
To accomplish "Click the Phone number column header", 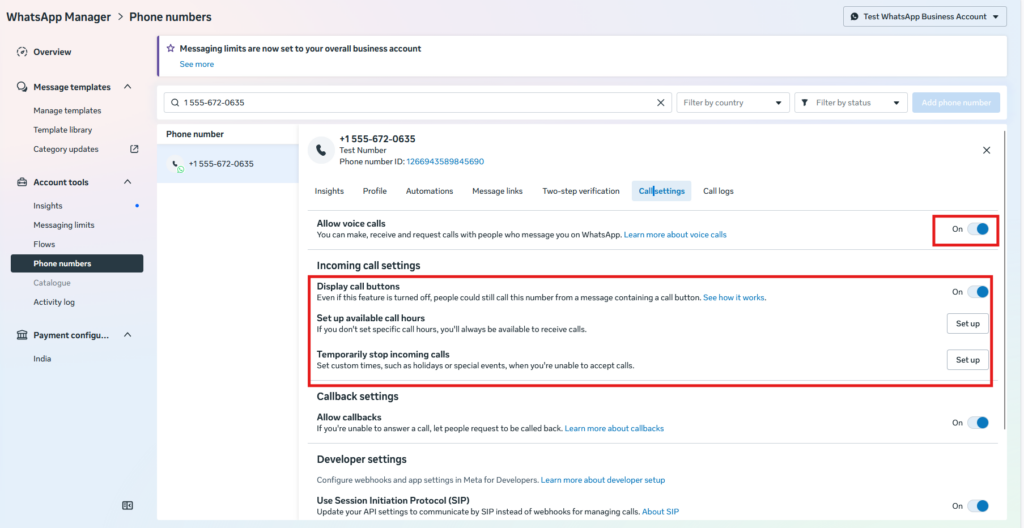I will point(195,134).
